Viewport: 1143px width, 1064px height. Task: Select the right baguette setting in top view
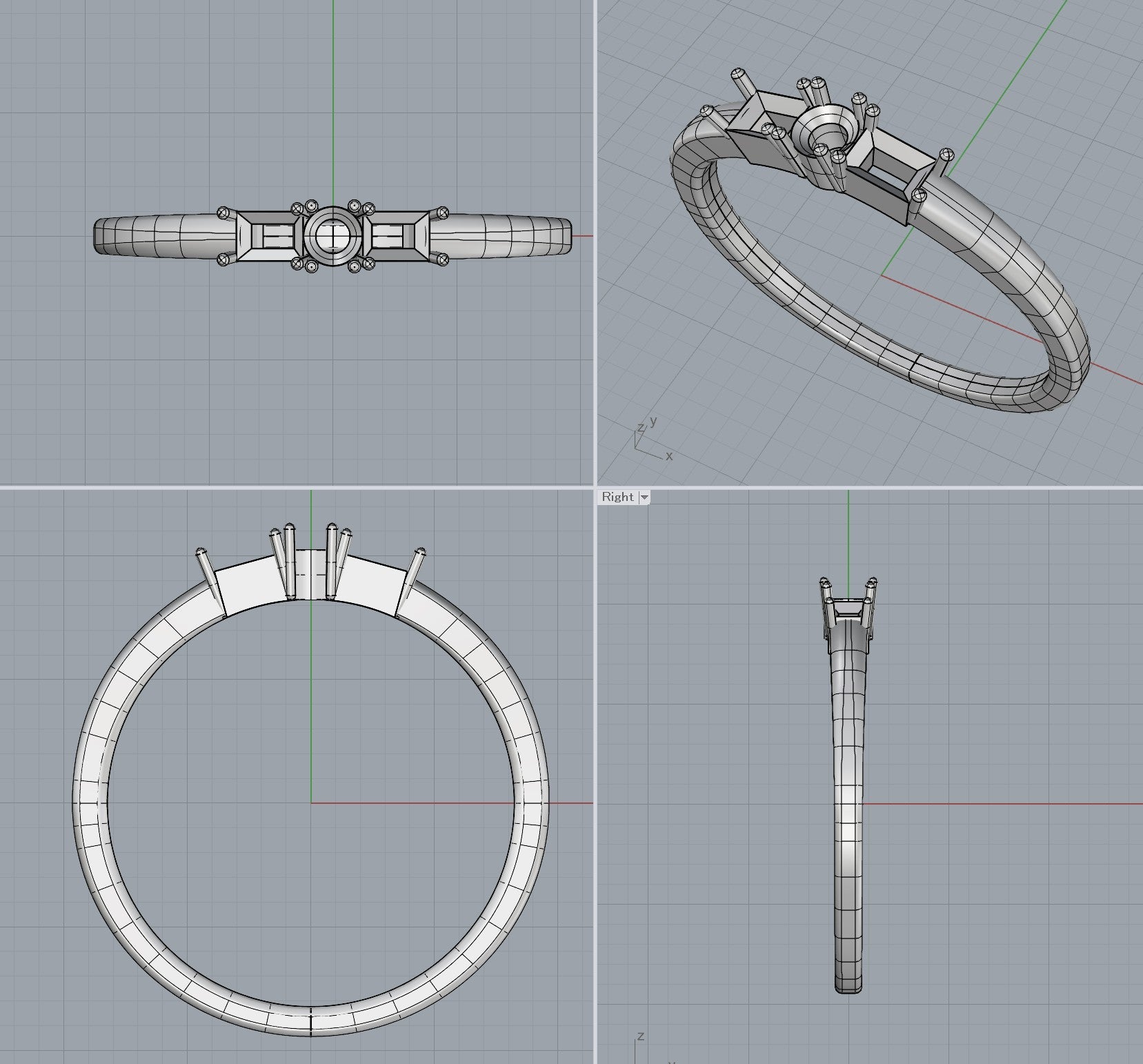[x=399, y=236]
